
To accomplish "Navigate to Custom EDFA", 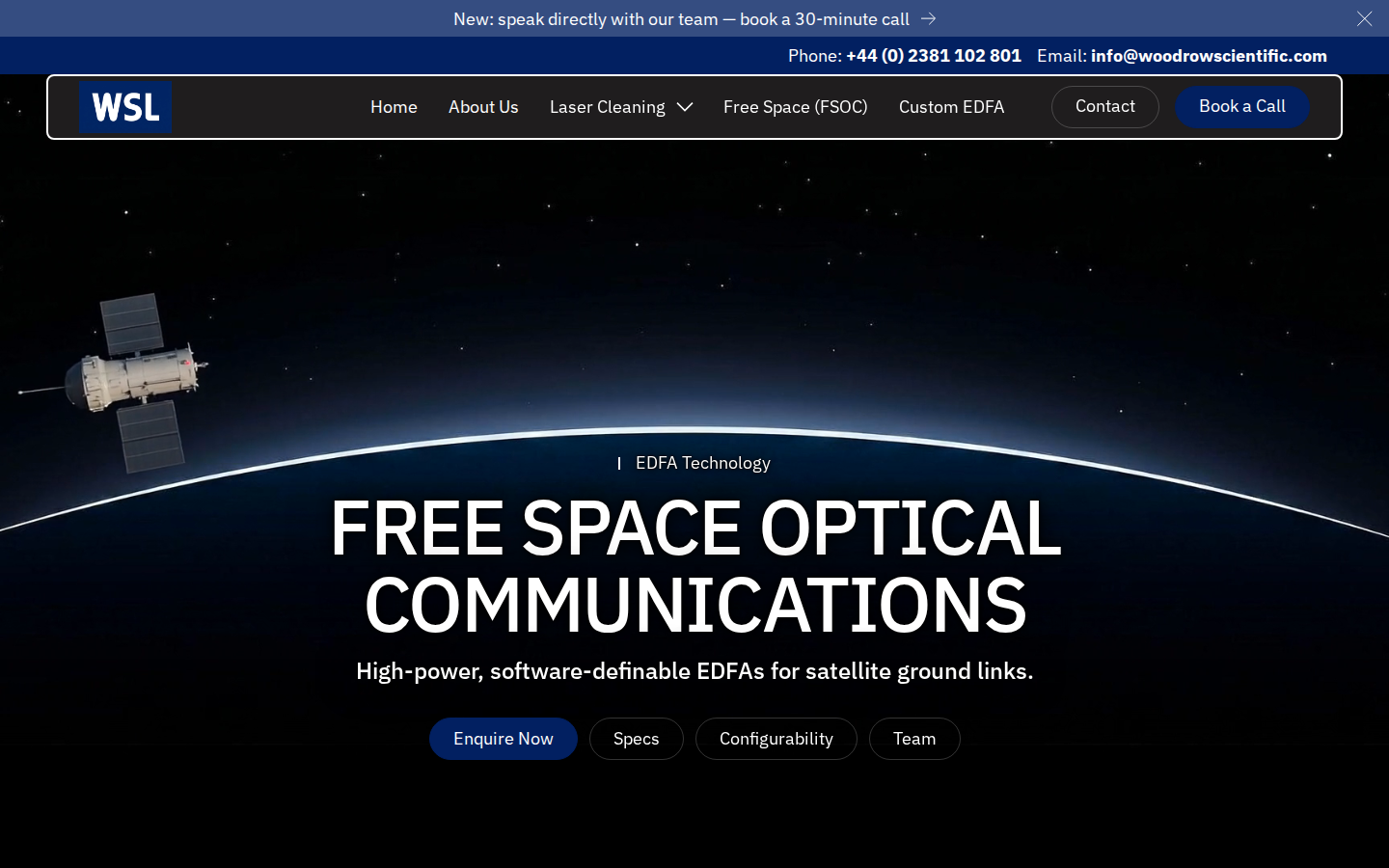I will click(951, 107).
